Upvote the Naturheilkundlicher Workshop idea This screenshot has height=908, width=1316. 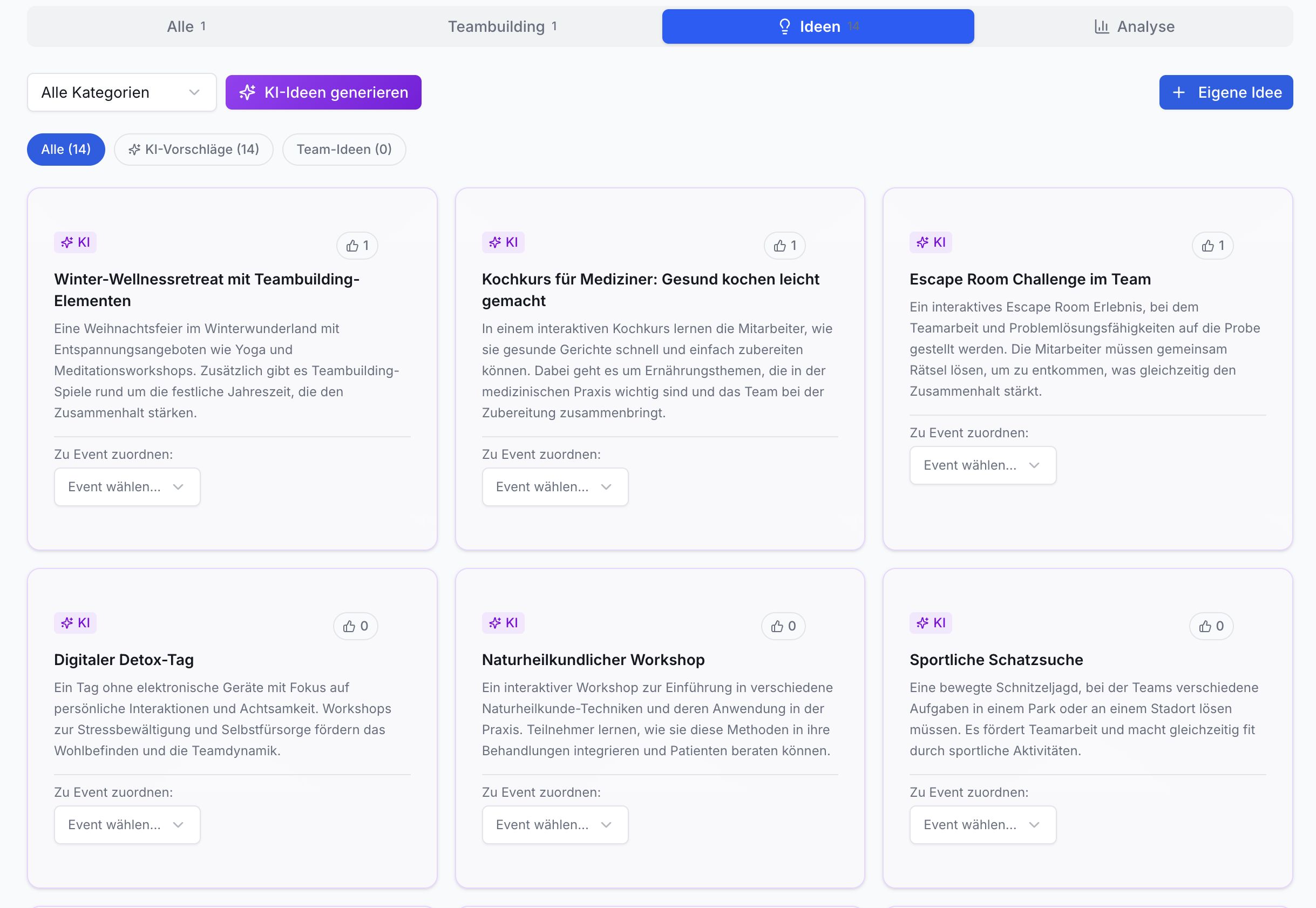783,626
